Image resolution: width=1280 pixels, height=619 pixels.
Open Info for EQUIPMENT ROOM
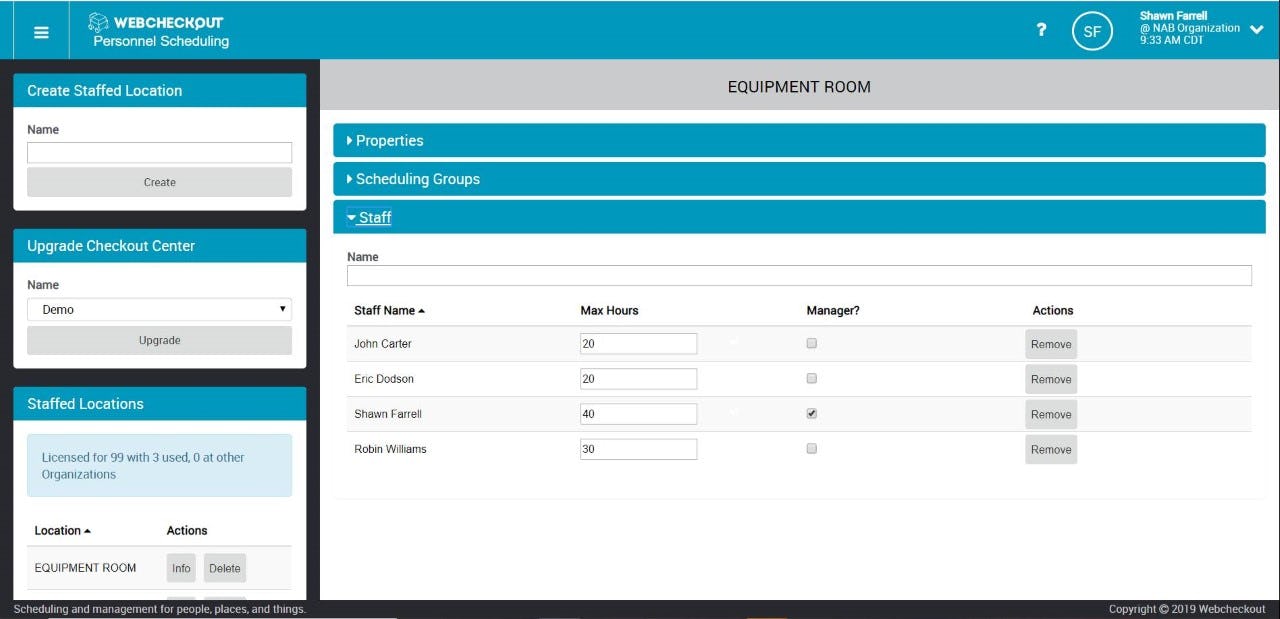pyautogui.click(x=180, y=567)
